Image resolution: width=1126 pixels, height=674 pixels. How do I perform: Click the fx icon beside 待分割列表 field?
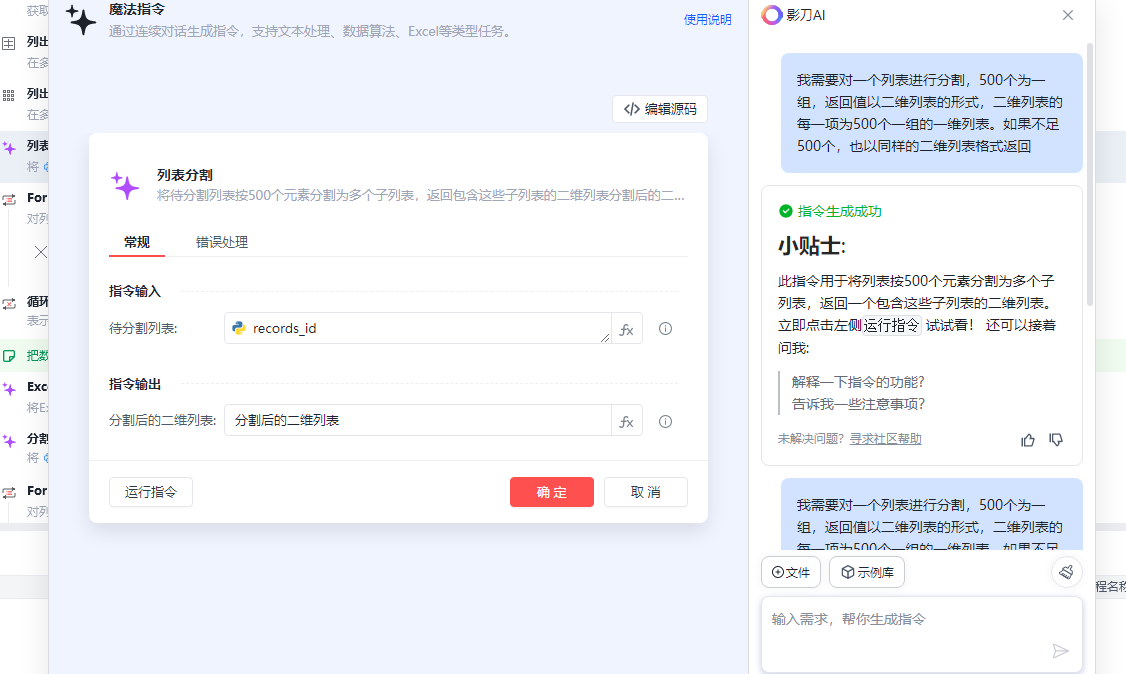coord(627,329)
